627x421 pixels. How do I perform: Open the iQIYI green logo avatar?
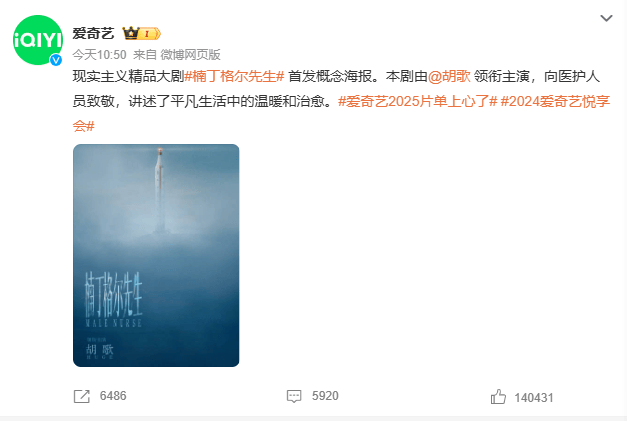click(x=38, y=40)
